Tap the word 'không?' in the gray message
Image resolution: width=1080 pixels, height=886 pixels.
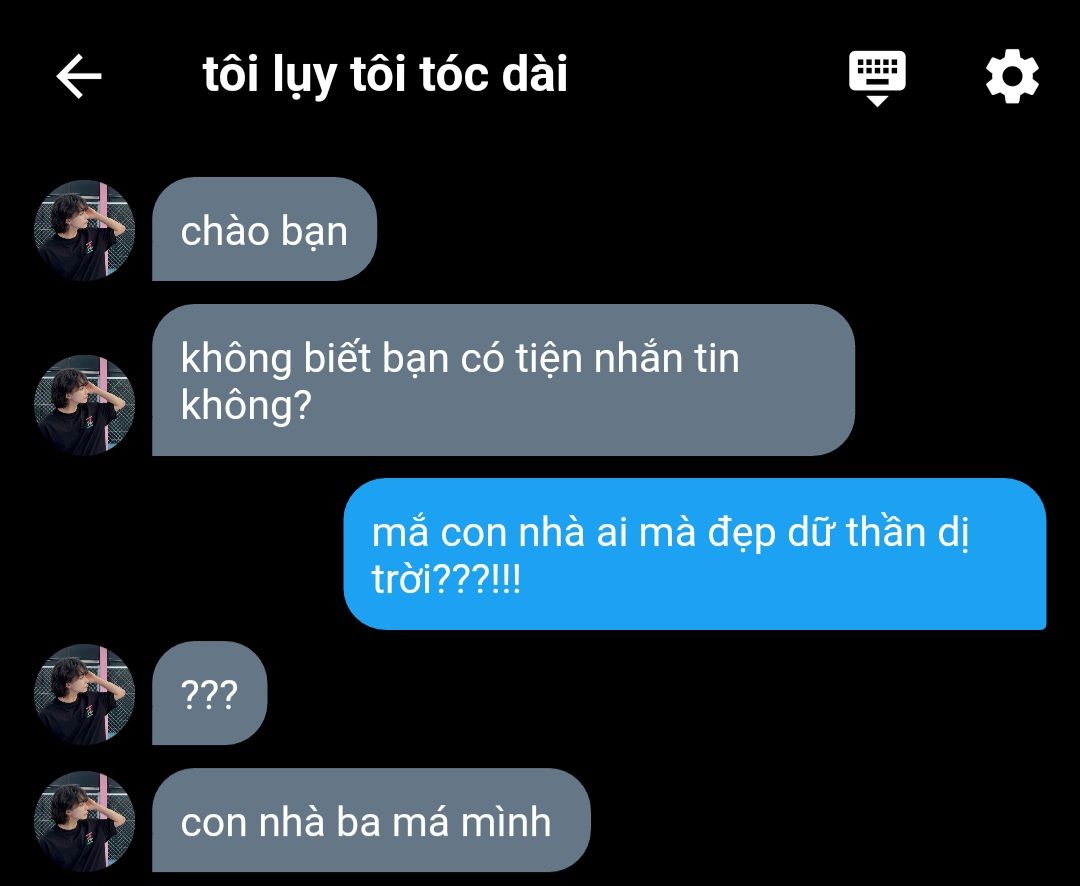tap(246, 404)
